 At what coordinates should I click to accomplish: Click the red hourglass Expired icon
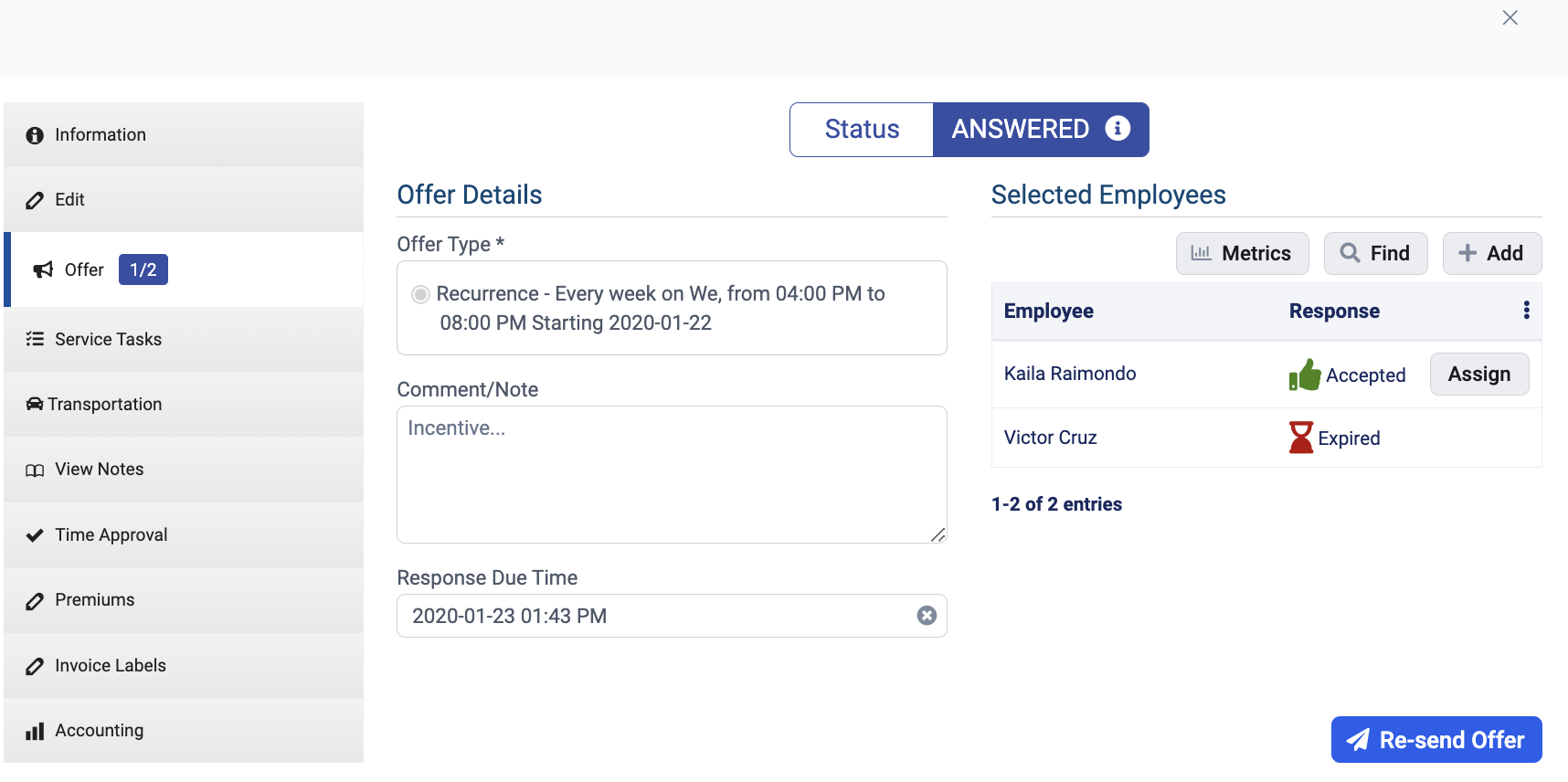point(1300,438)
